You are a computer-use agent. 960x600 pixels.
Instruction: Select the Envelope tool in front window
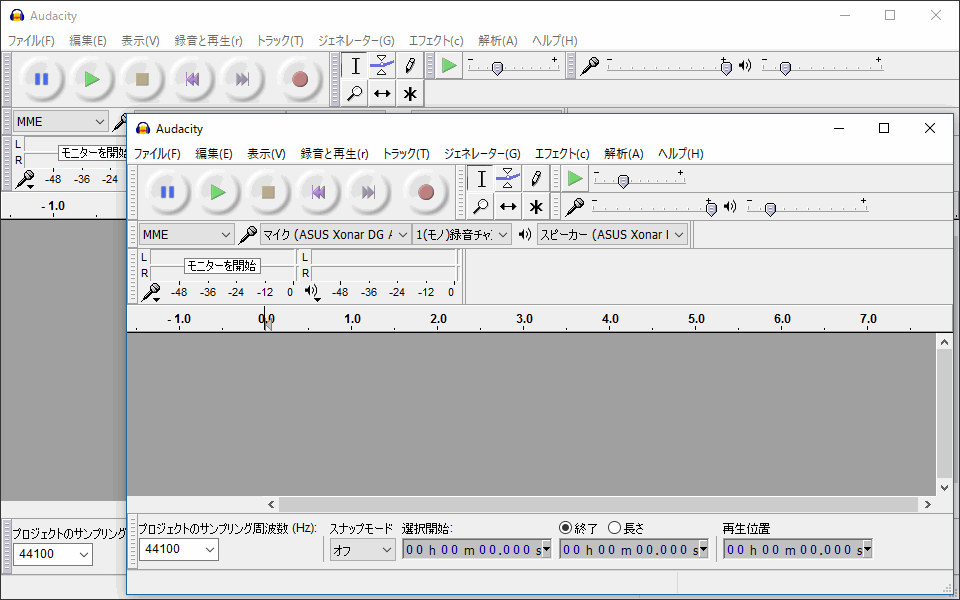pyautogui.click(x=508, y=179)
